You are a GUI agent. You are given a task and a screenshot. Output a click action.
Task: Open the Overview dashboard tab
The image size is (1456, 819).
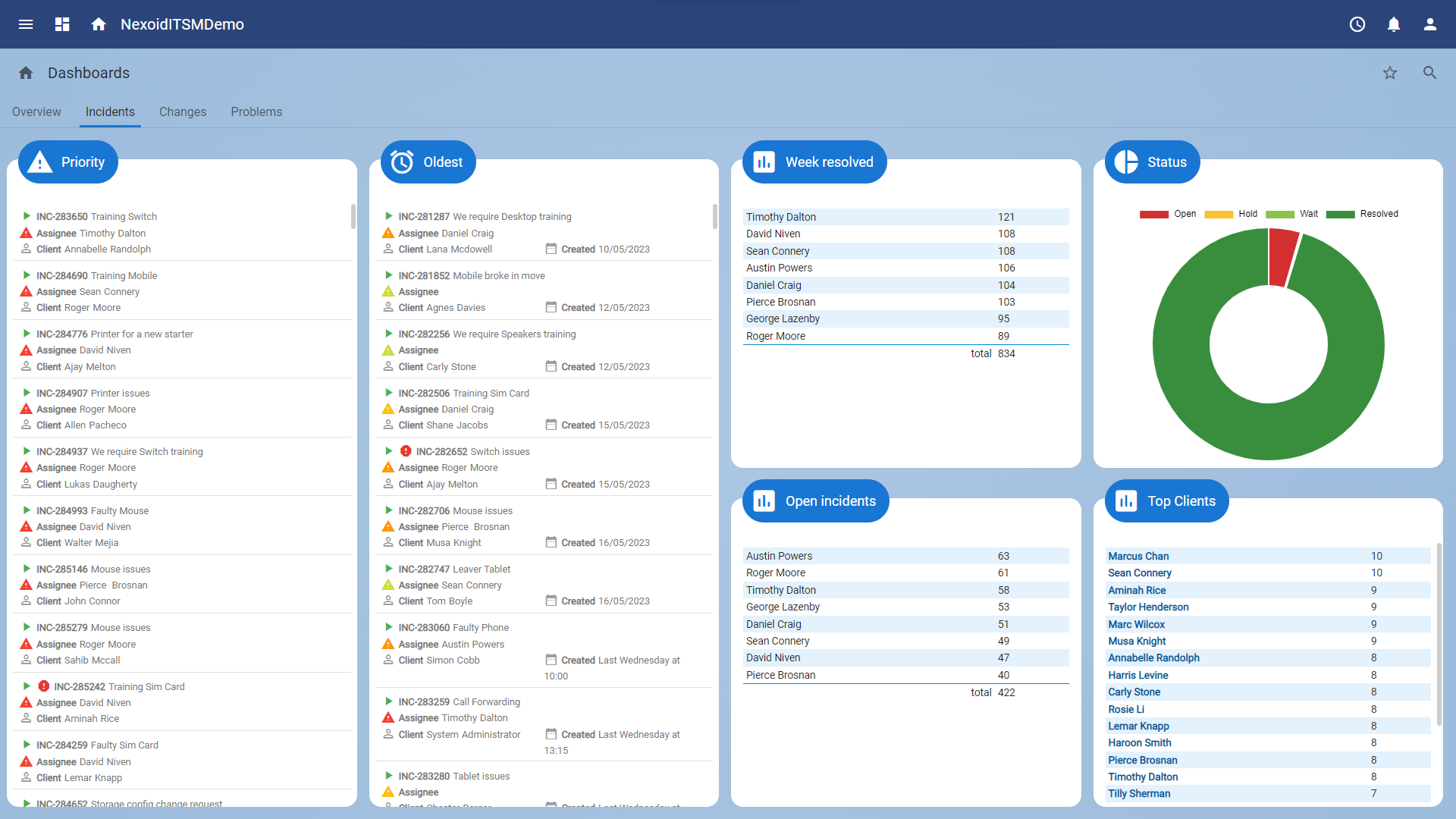pyautogui.click(x=35, y=112)
